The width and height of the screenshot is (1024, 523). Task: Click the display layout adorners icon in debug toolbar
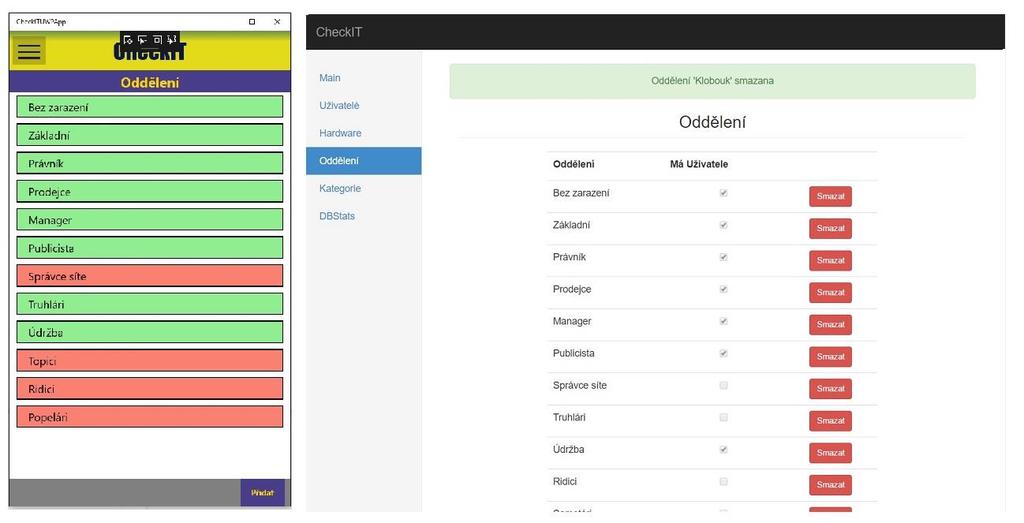tap(157, 40)
